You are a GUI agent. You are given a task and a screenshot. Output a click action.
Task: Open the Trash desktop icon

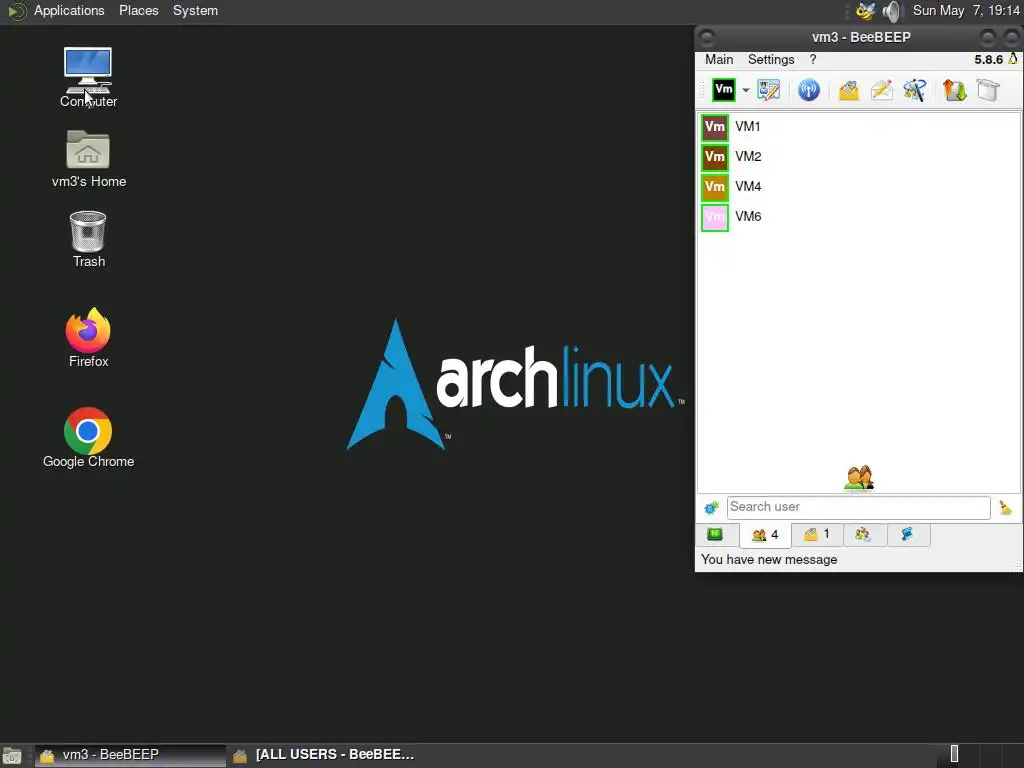[x=88, y=239]
